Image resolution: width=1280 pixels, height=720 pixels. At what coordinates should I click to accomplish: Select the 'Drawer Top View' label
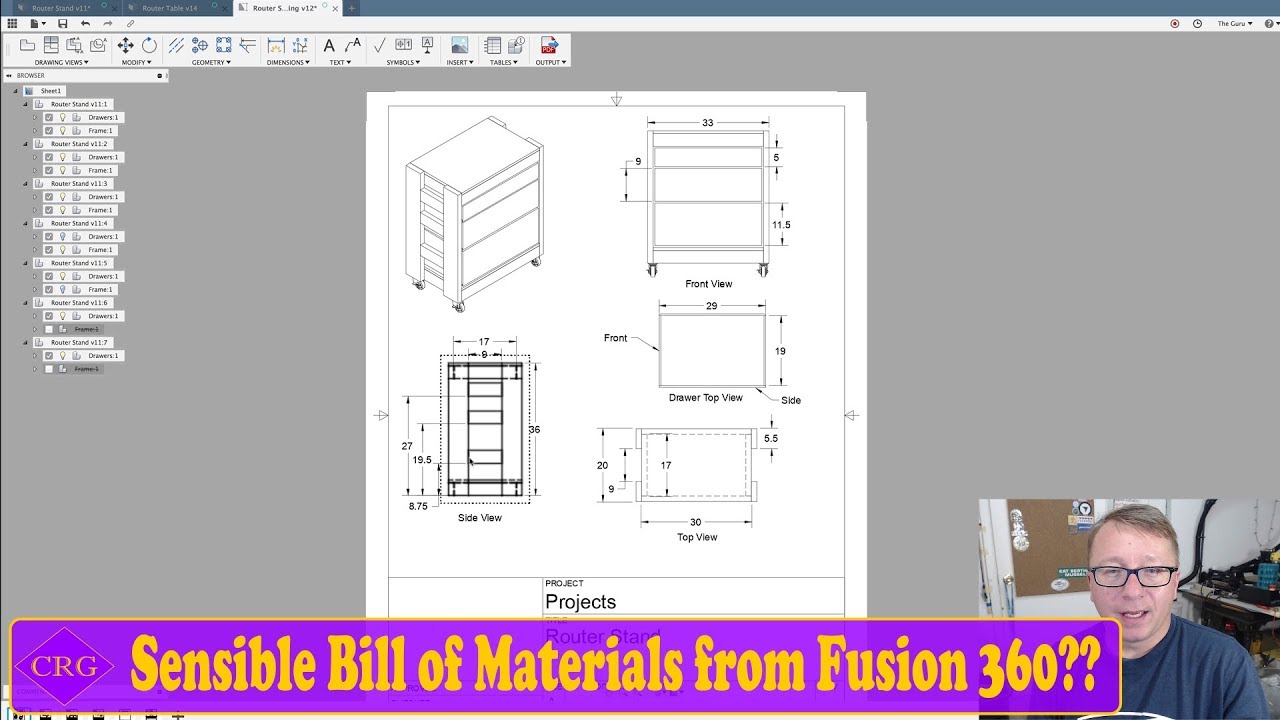(x=706, y=398)
